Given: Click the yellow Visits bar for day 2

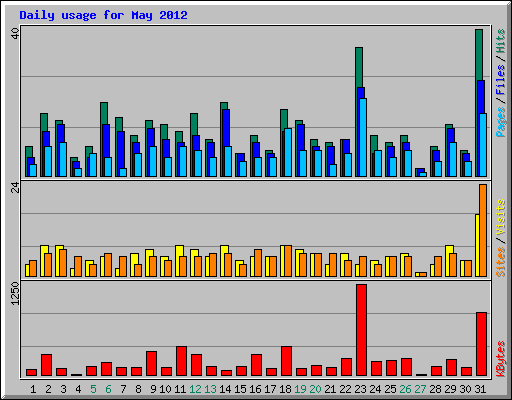Looking at the screenshot, I should point(44,249).
